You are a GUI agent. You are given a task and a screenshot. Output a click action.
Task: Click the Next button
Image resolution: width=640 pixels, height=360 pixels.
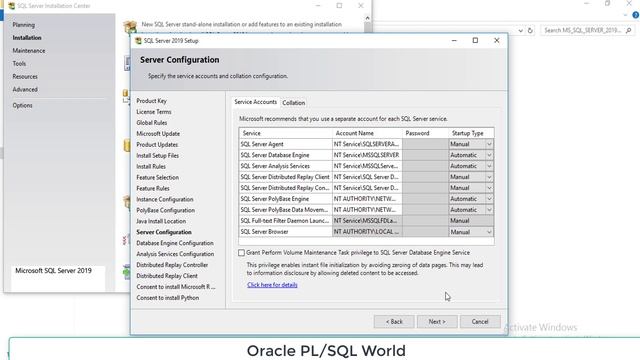click(x=437, y=322)
